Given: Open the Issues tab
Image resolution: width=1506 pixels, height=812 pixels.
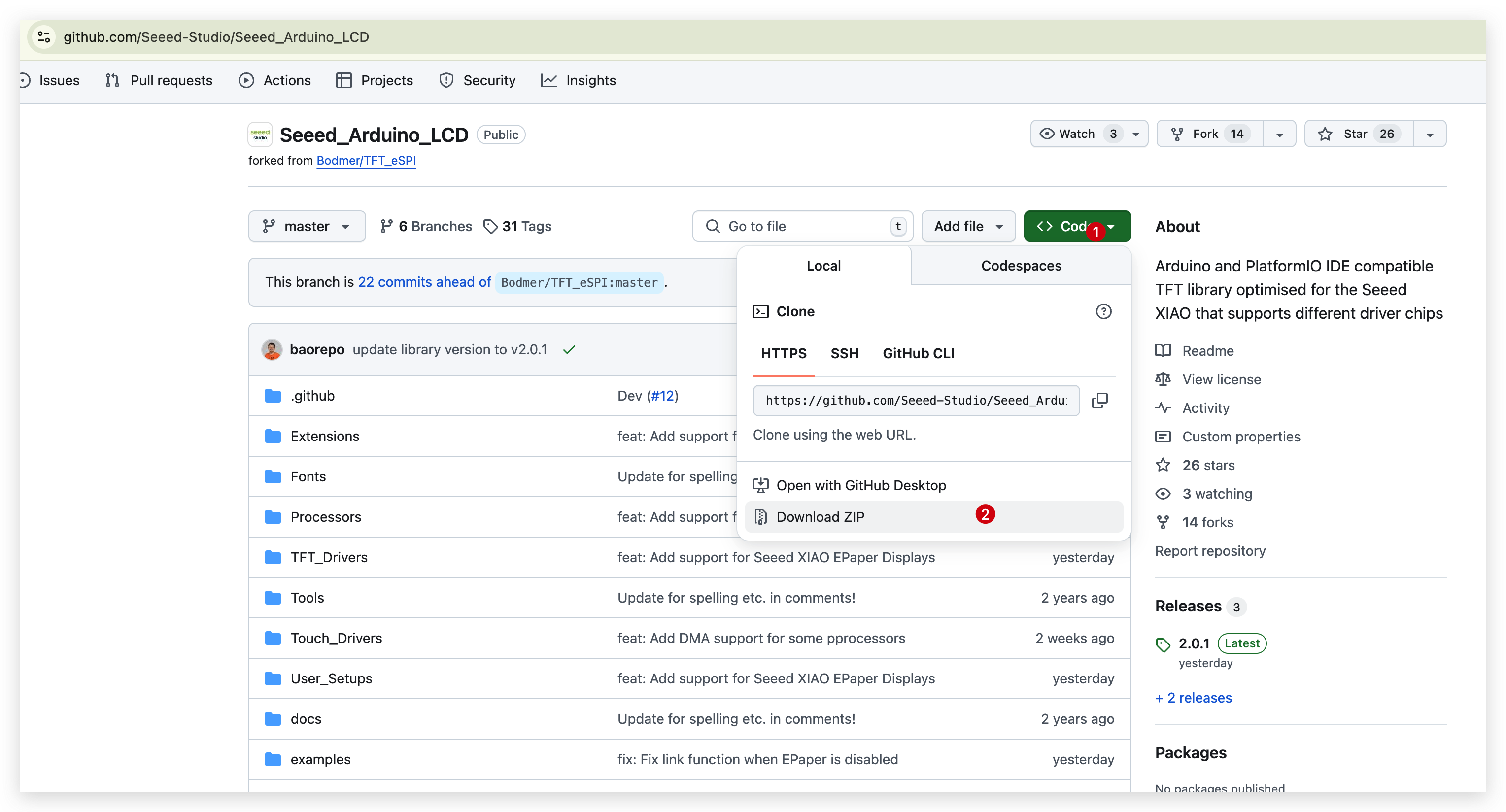Looking at the screenshot, I should [50, 80].
